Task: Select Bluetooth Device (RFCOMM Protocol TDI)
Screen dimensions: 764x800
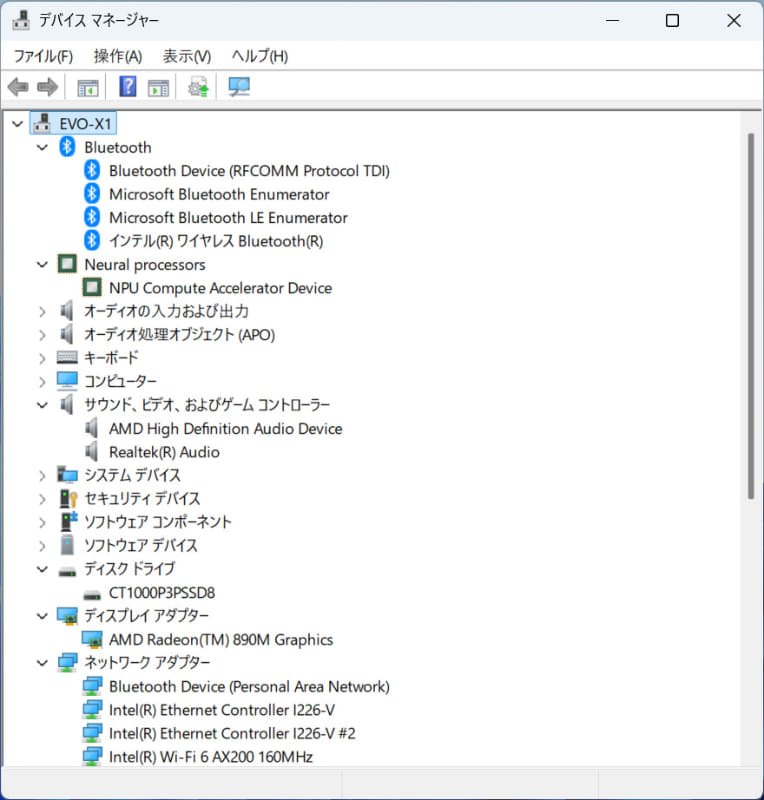Action: [249, 170]
